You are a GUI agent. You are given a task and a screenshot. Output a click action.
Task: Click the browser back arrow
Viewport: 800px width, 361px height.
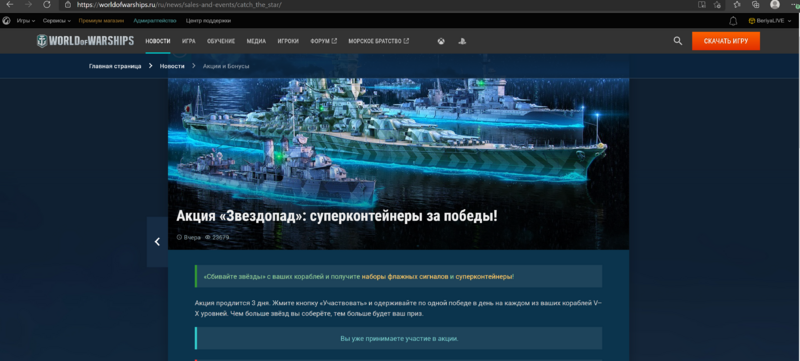10,4
